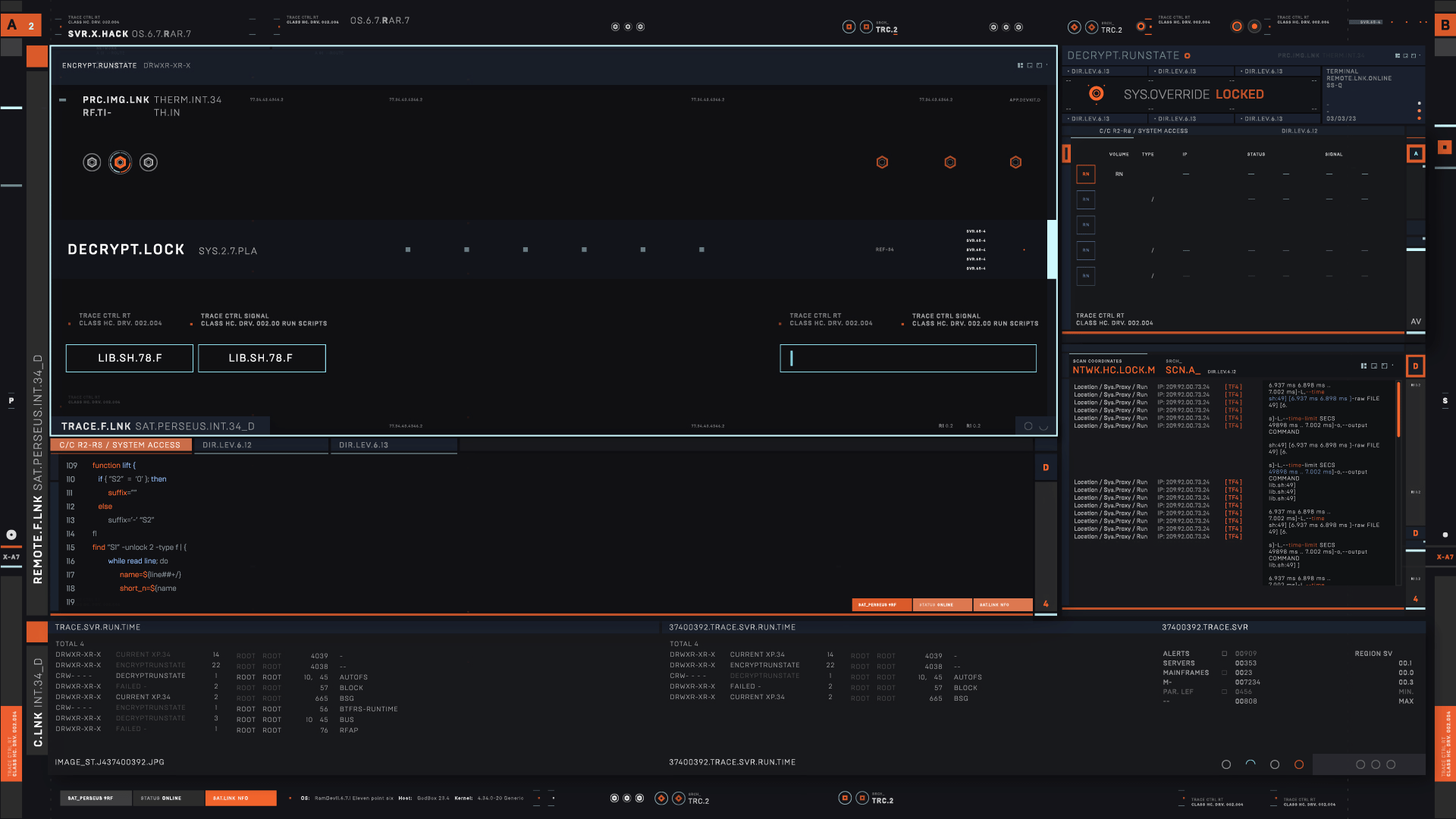
Task: Expand the AV control in decrypt panel
Action: 1415,322
